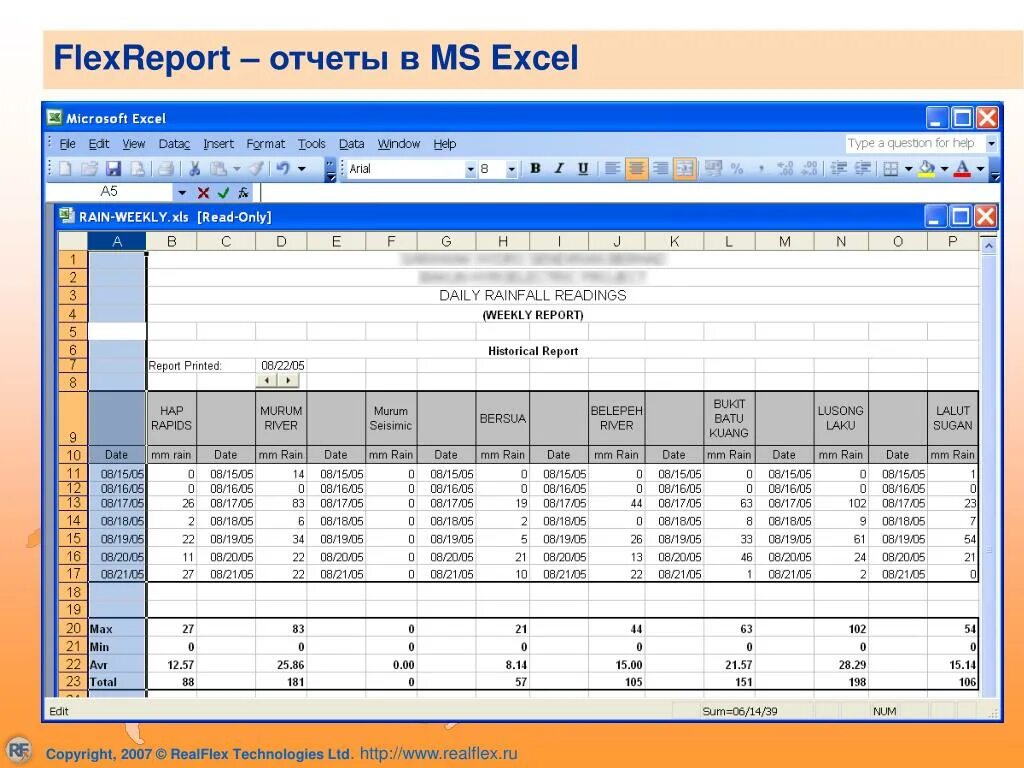This screenshot has height=768, width=1024.
Task: Open the Tools menu
Action: 312,144
